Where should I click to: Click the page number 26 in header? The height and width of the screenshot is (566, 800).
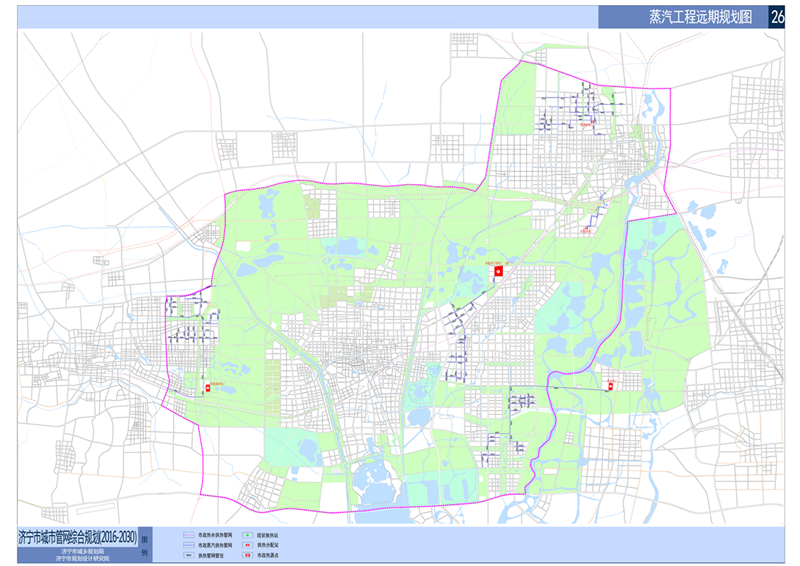pos(777,17)
